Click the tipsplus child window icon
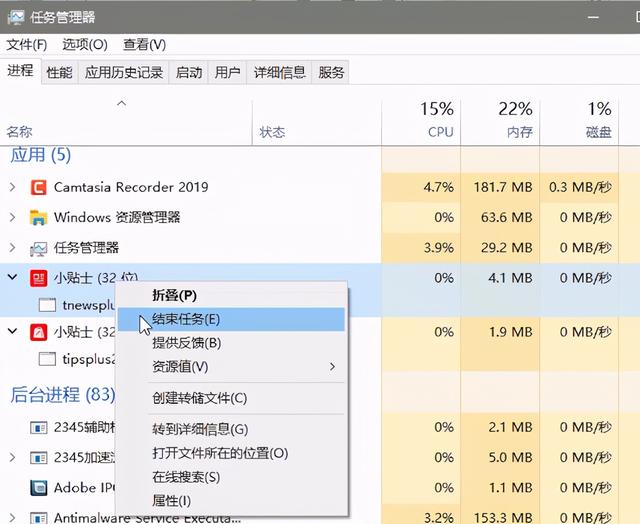Image resolution: width=640 pixels, height=524 pixels. click(x=47, y=359)
